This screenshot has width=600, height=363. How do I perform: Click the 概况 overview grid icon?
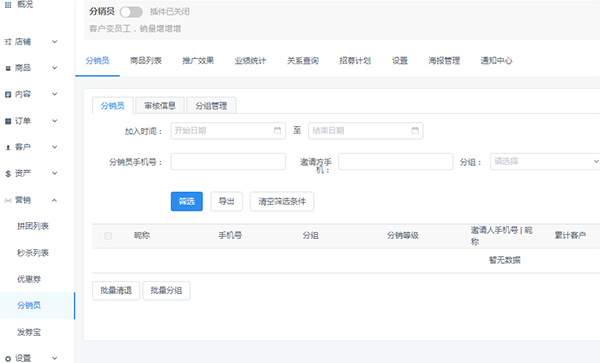click(x=8, y=5)
